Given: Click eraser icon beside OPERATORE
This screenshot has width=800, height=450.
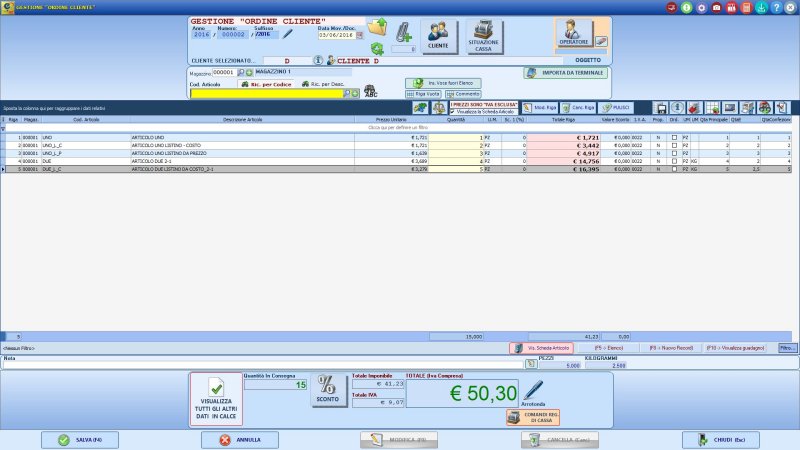Looking at the screenshot, I should 601,41.
